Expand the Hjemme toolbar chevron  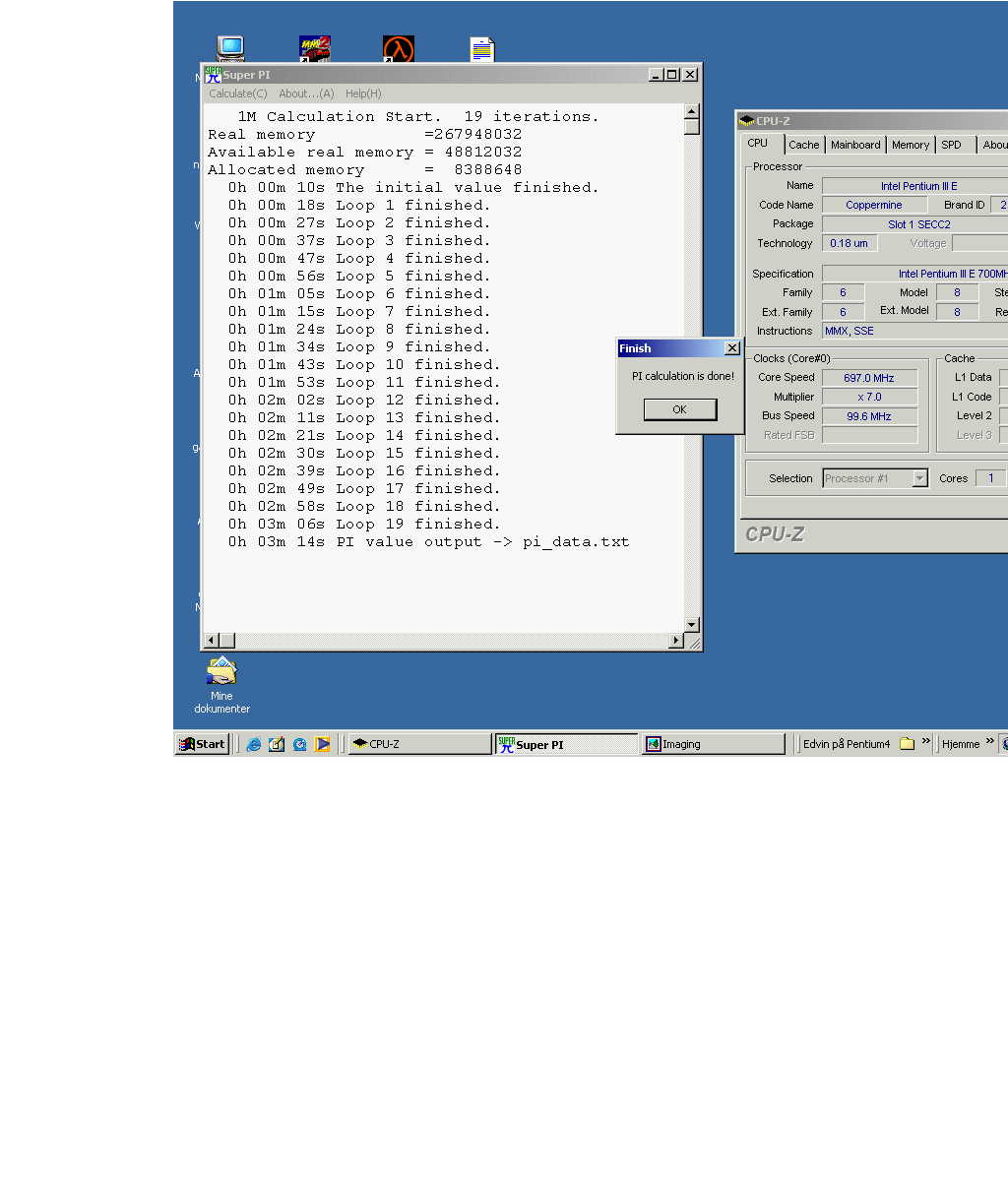coord(989,742)
